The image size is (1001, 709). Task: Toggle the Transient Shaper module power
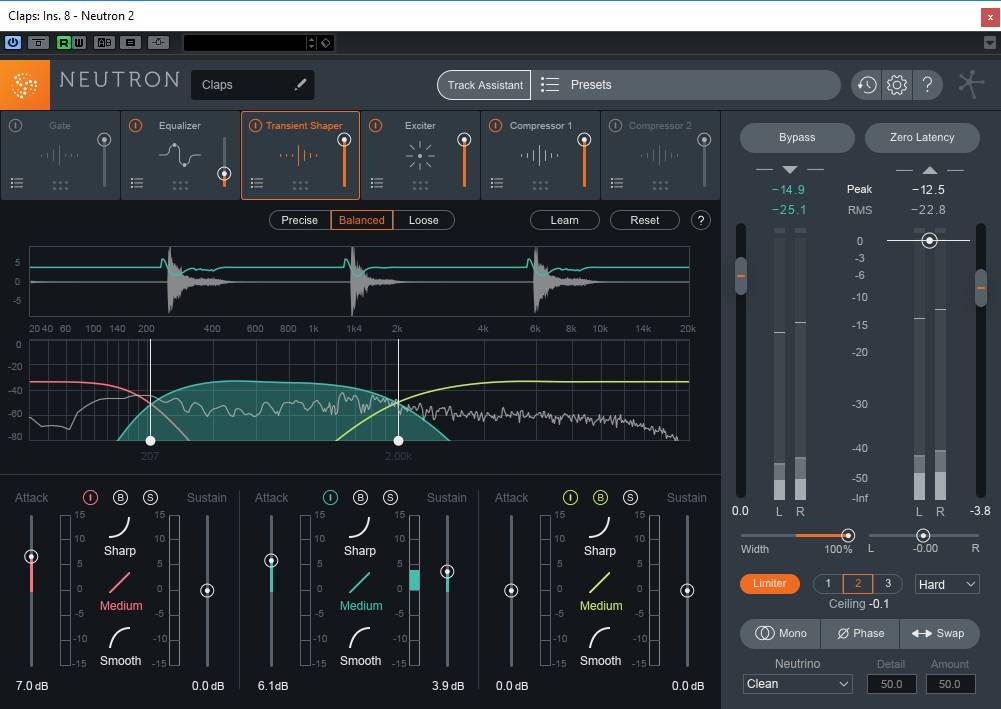click(255, 126)
